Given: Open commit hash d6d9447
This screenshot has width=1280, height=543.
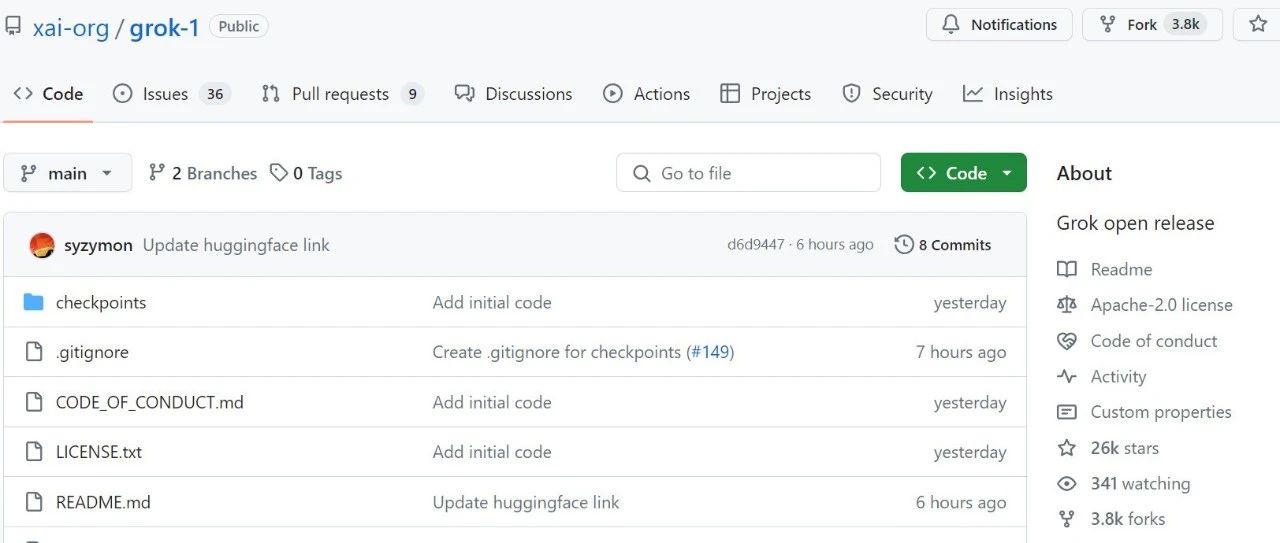Looking at the screenshot, I should coord(756,245).
